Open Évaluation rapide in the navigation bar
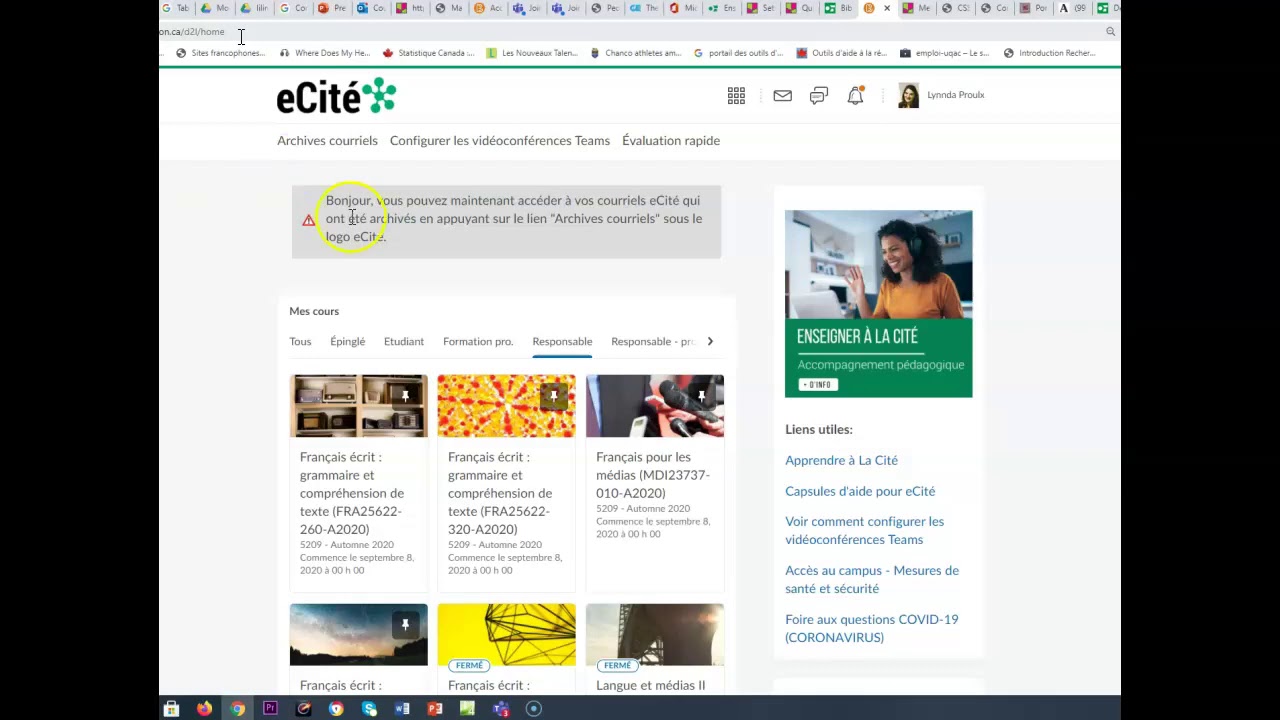The height and width of the screenshot is (720, 1280). 671,141
